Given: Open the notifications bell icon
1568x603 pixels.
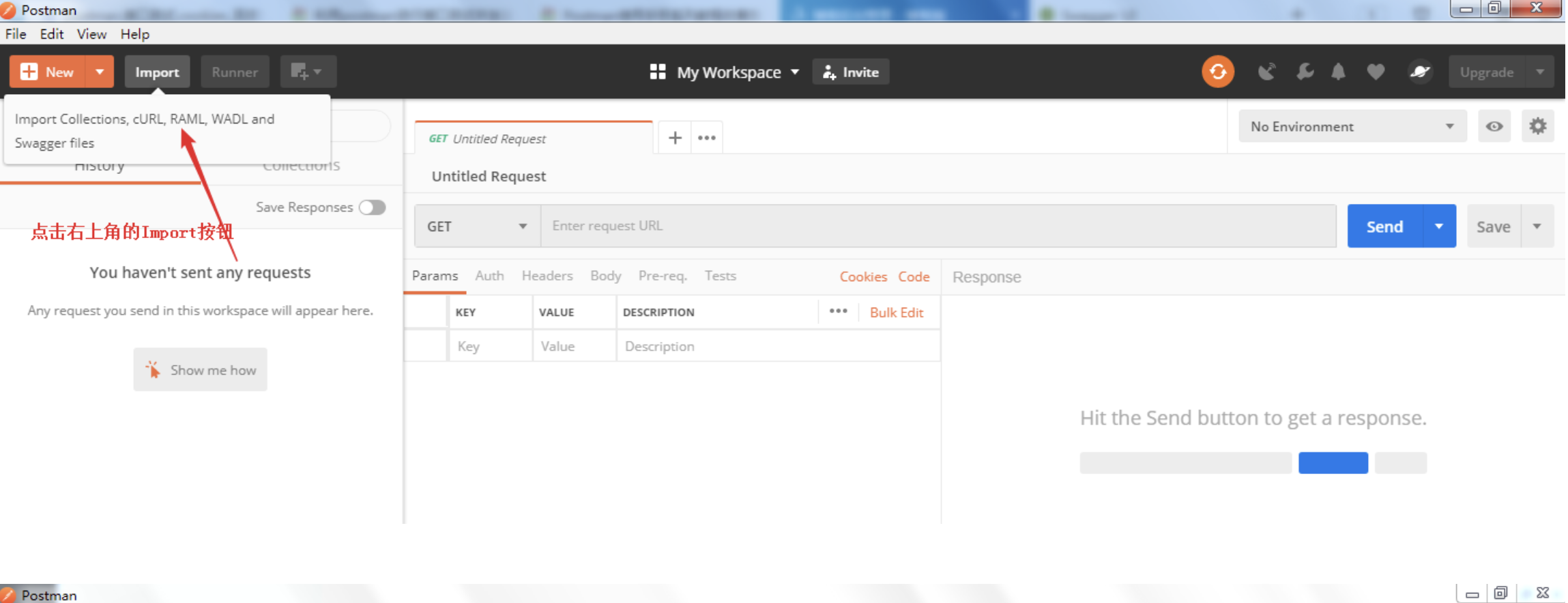Looking at the screenshot, I should click(1338, 72).
